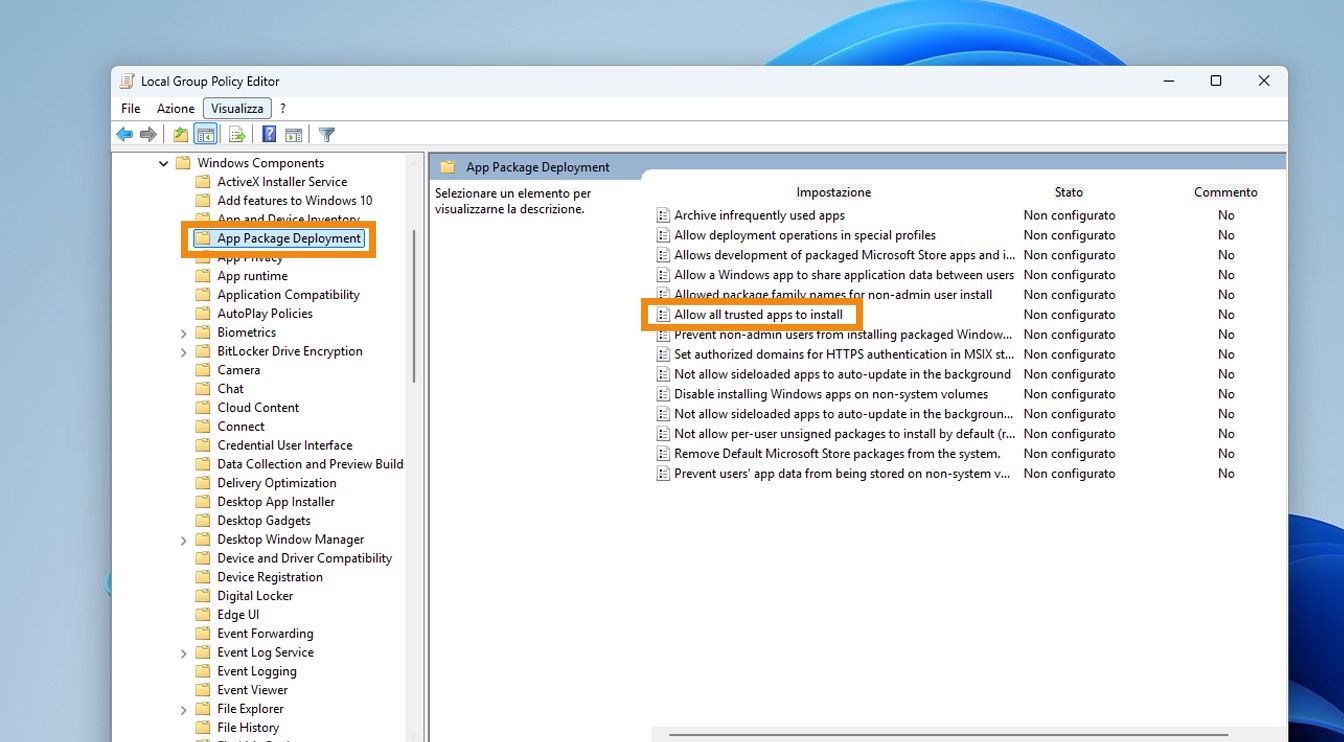Toggle the show/hide console tree toolbar icon
This screenshot has width=1344, height=742.
(205, 134)
